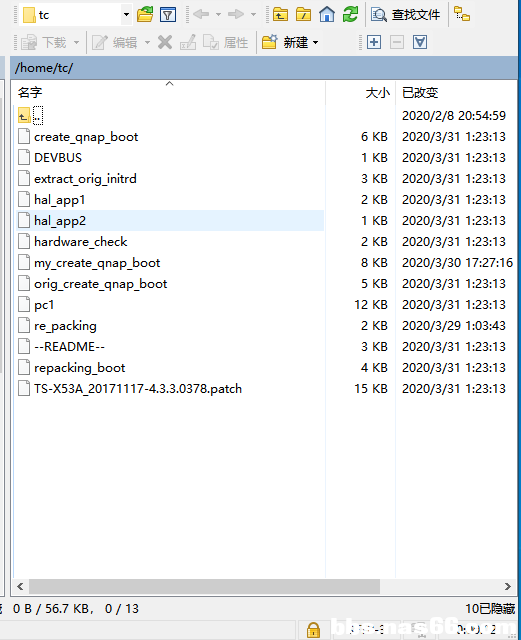The height and width of the screenshot is (640, 521).
Task: Click the 0 B / 56.7 KB status text
Action: [51, 609]
